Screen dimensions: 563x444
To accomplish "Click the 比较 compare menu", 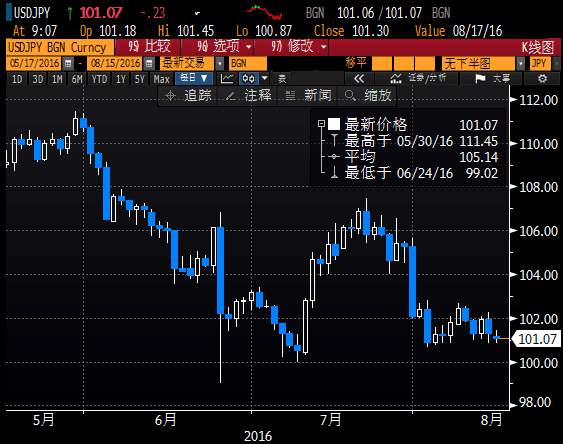I will (149, 47).
